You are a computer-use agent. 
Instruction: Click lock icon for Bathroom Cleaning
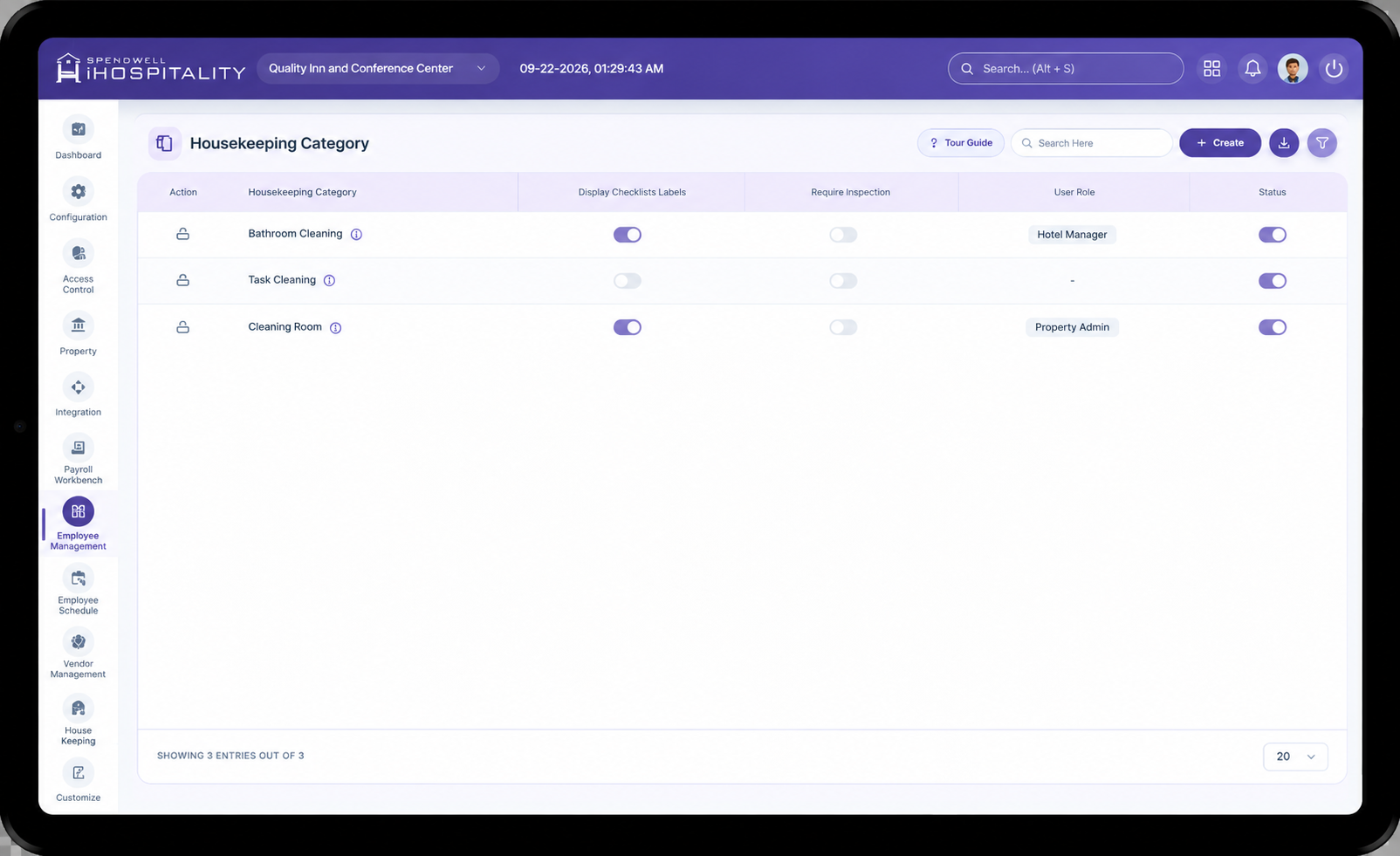pos(182,234)
